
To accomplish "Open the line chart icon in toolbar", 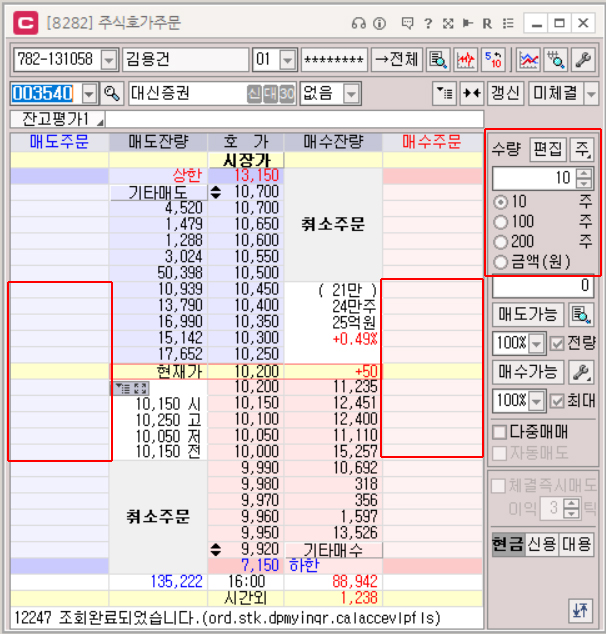I will (528, 60).
